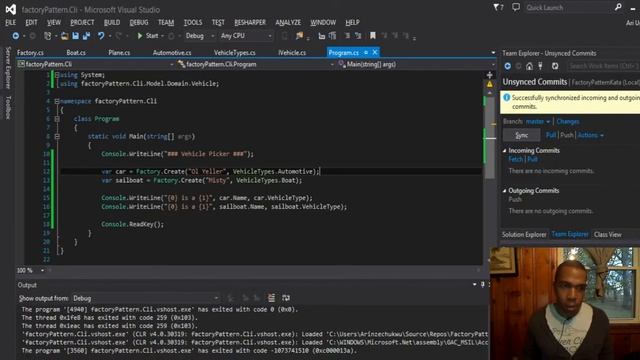Open the RESHARPER menu

point(250,22)
